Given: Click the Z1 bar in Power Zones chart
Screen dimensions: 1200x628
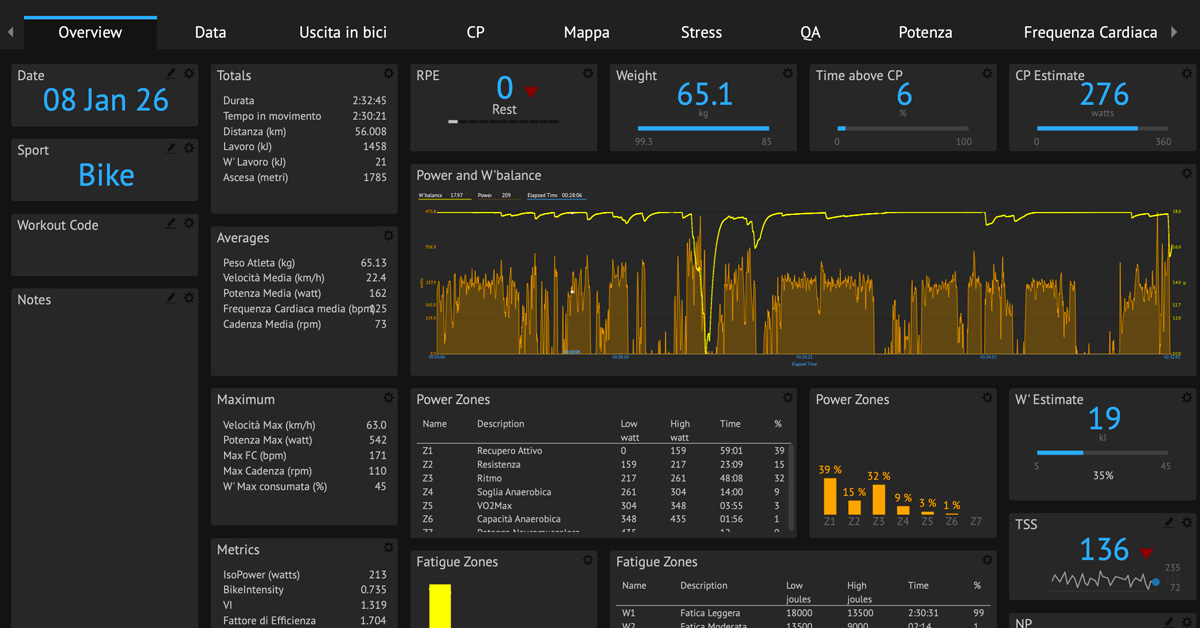Looking at the screenshot, I should (829, 496).
